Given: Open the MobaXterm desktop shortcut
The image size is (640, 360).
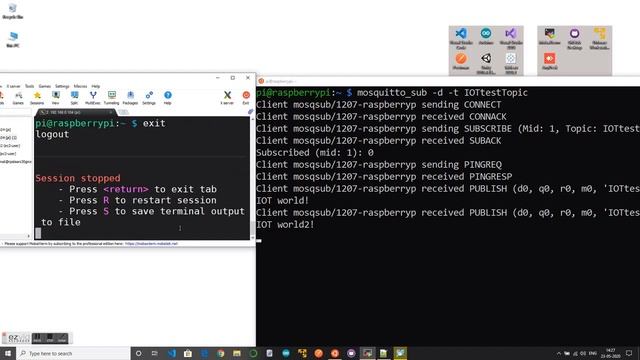Looking at the screenshot, I should click(x=549, y=36).
